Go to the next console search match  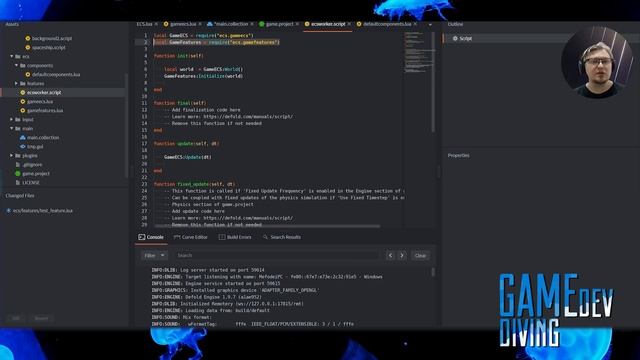pos(402,256)
